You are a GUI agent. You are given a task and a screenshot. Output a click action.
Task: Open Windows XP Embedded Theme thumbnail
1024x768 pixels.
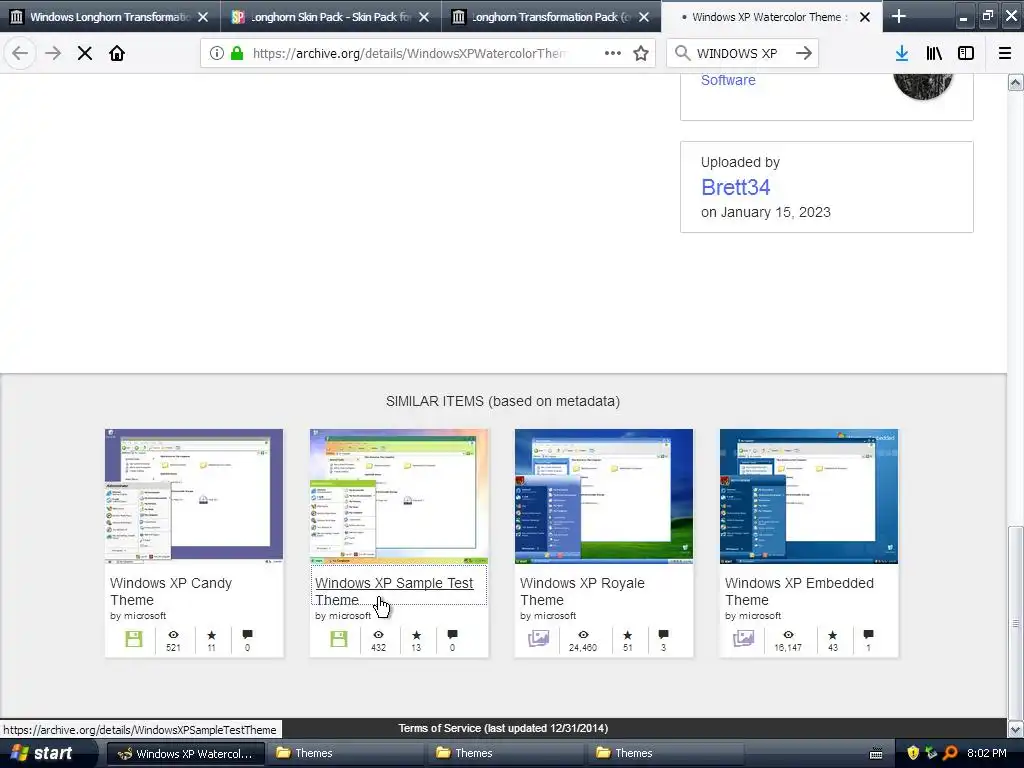click(809, 496)
